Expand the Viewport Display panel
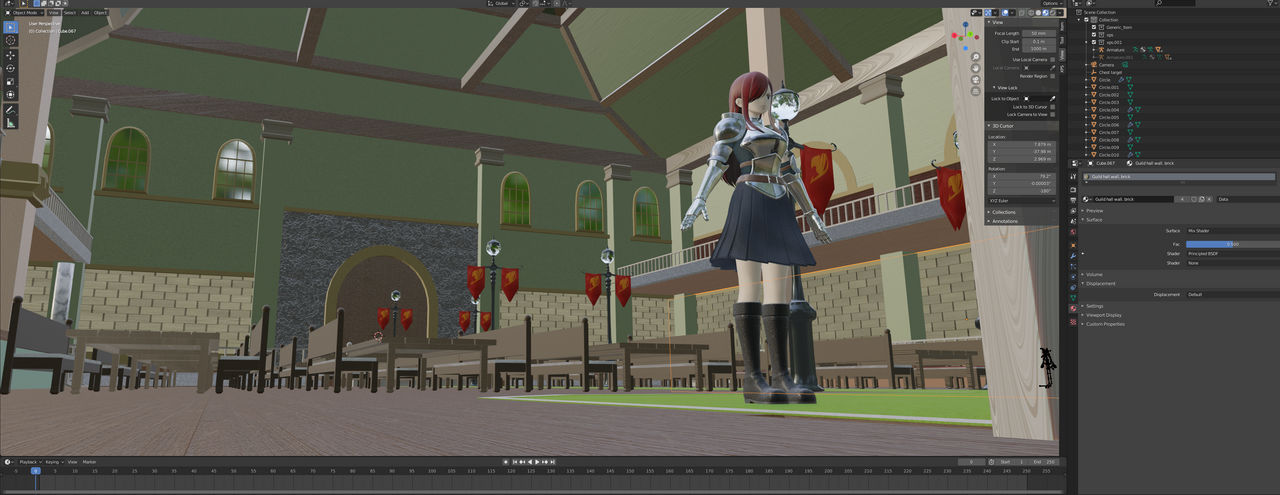 click(x=1103, y=315)
